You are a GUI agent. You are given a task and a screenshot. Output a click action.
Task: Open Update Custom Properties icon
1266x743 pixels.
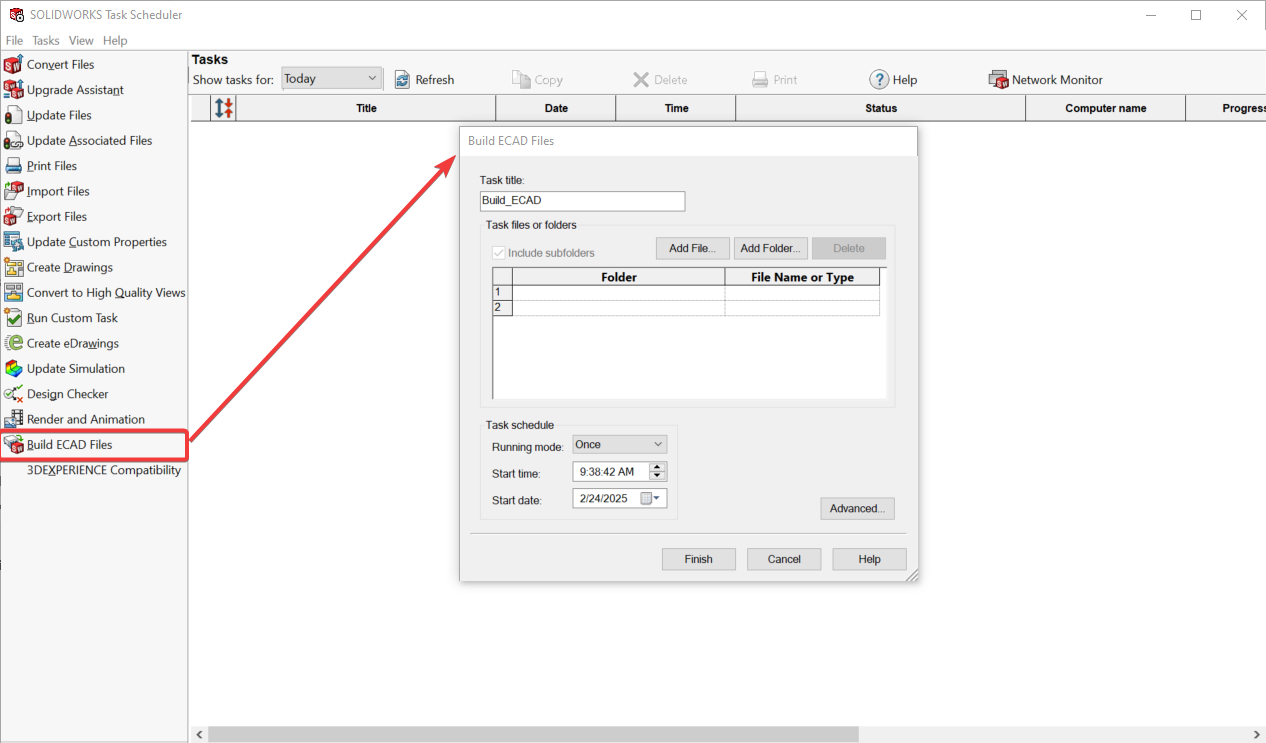13,242
